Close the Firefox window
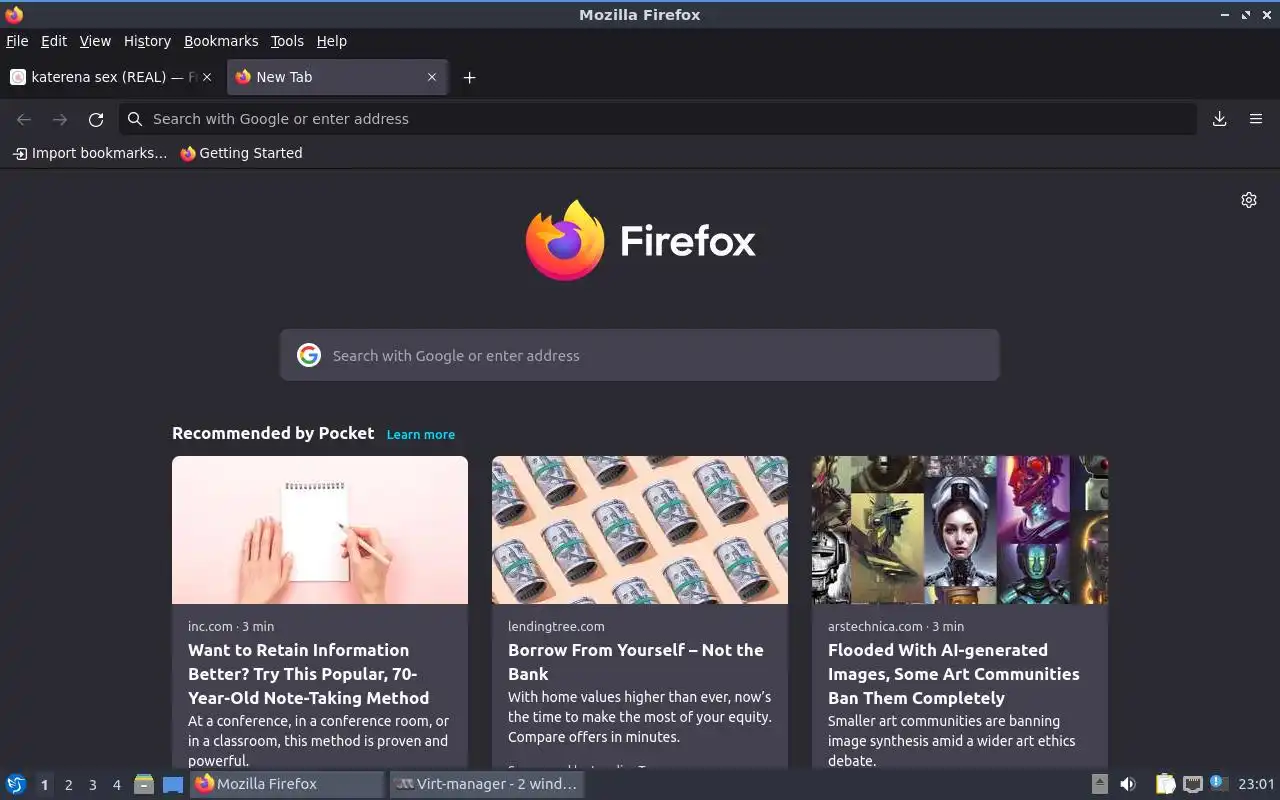1280x800 pixels. [1267, 15]
